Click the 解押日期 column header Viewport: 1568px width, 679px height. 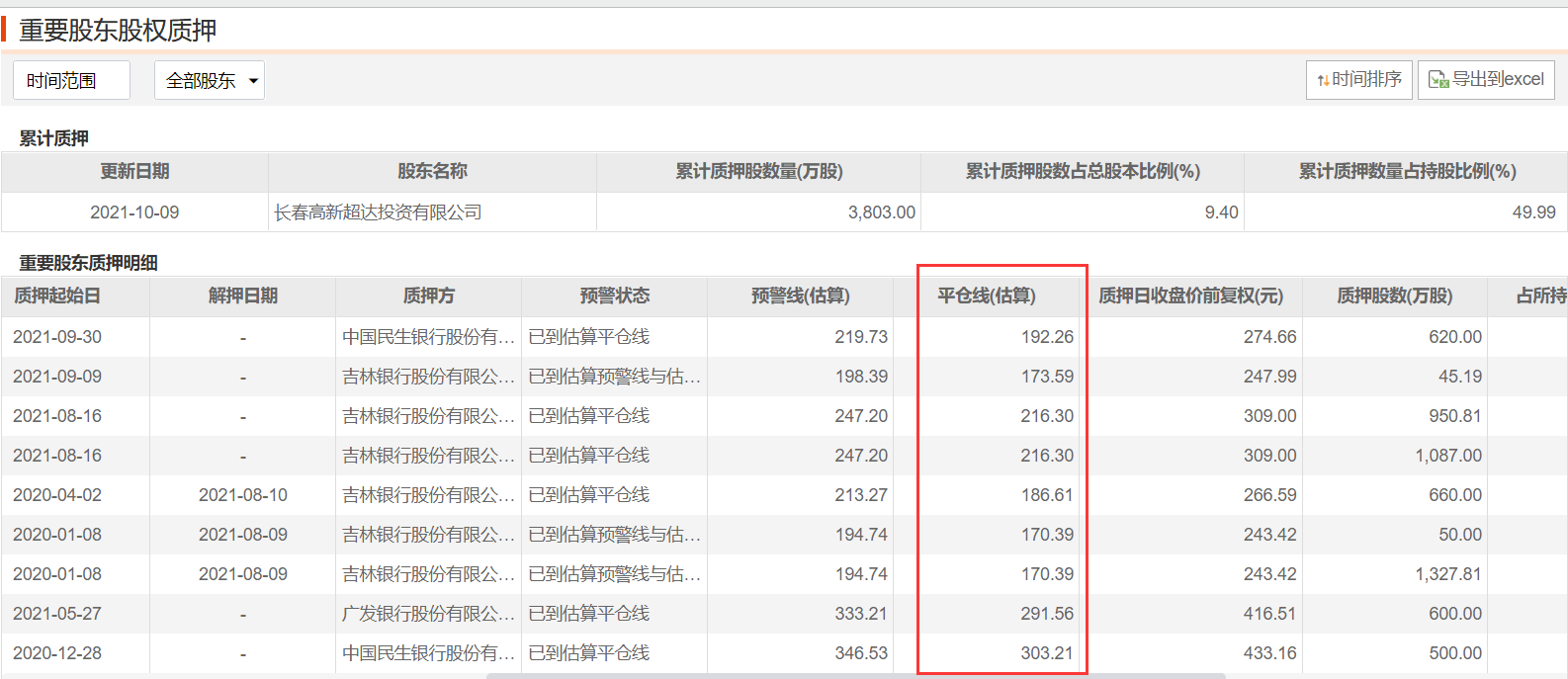[x=243, y=296]
